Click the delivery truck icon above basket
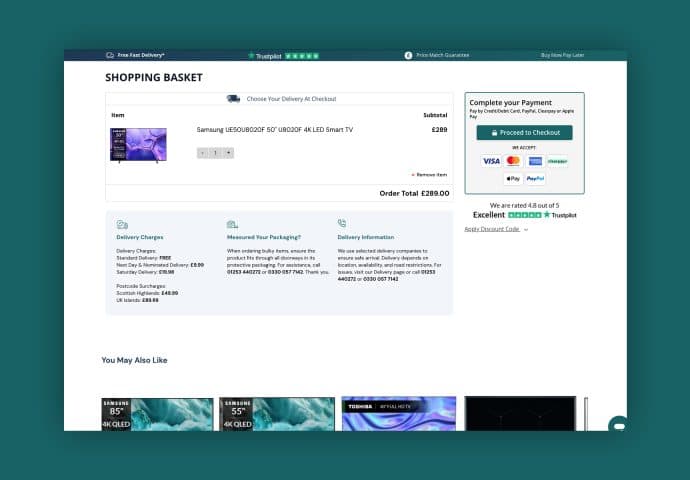Image resolution: width=690 pixels, height=480 pixels. pos(233,99)
